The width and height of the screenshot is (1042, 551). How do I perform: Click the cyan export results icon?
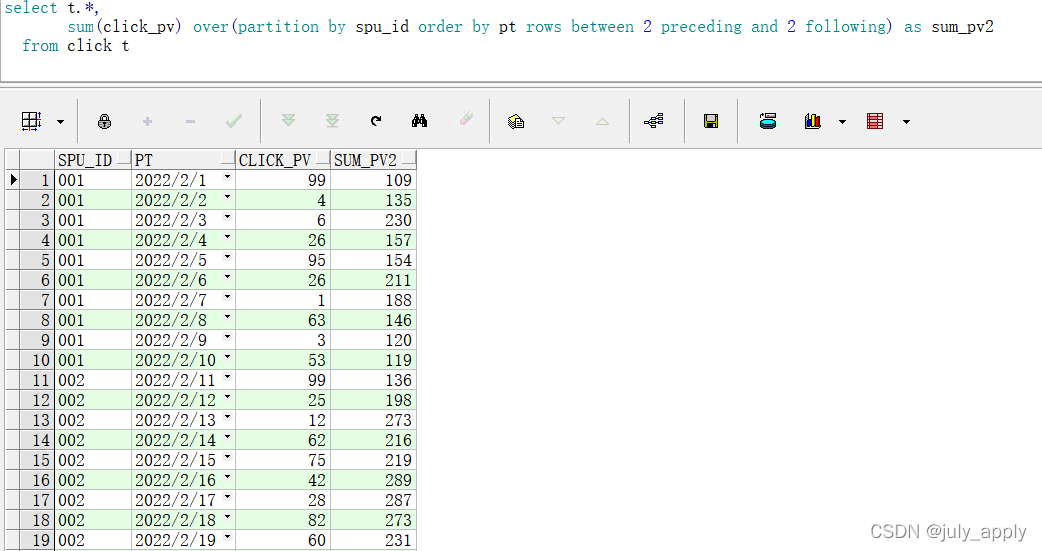[x=768, y=121]
